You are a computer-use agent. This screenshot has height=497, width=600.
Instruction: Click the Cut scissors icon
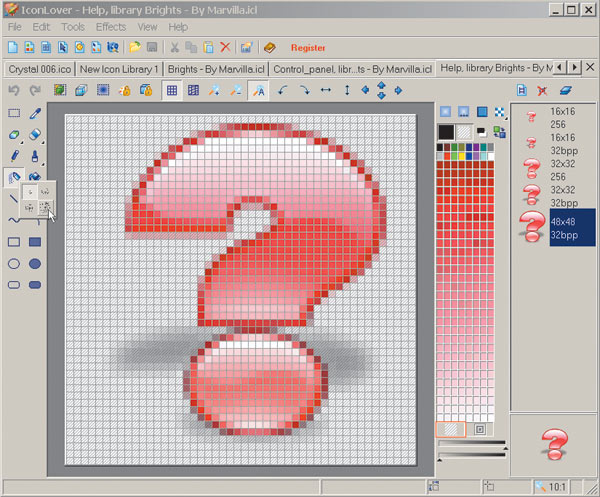pyautogui.click(x=174, y=47)
